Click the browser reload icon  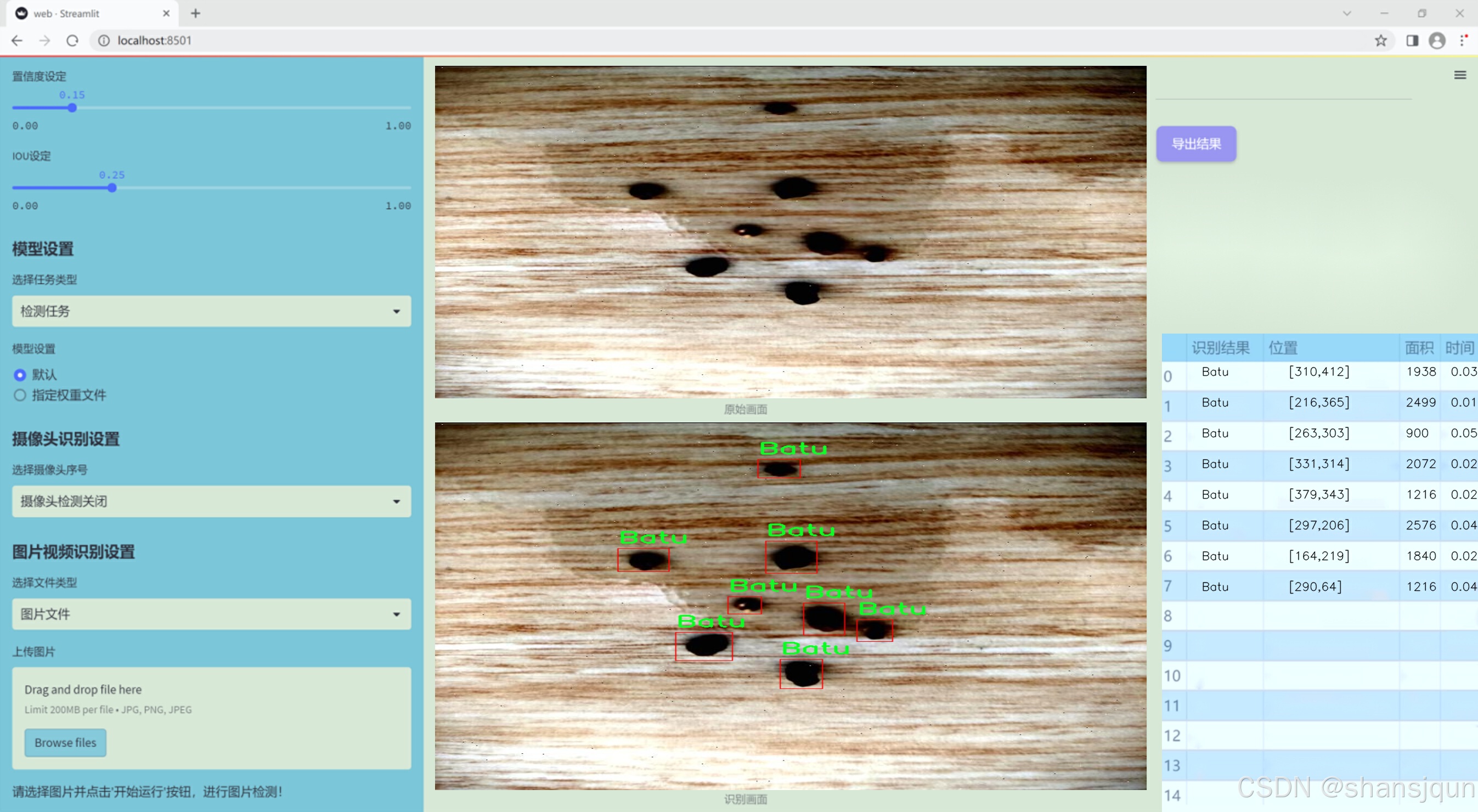coord(72,41)
